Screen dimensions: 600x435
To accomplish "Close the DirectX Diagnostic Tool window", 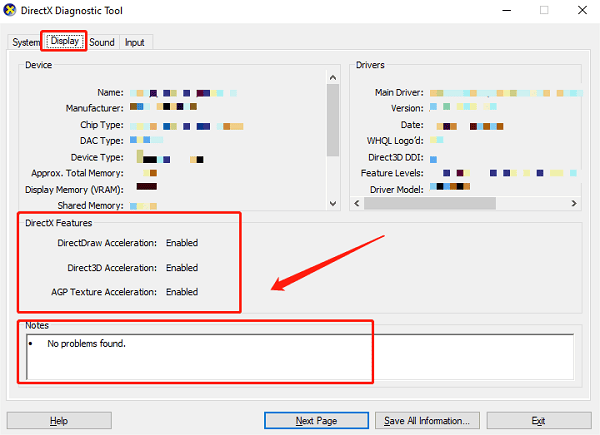I will [582, 10].
